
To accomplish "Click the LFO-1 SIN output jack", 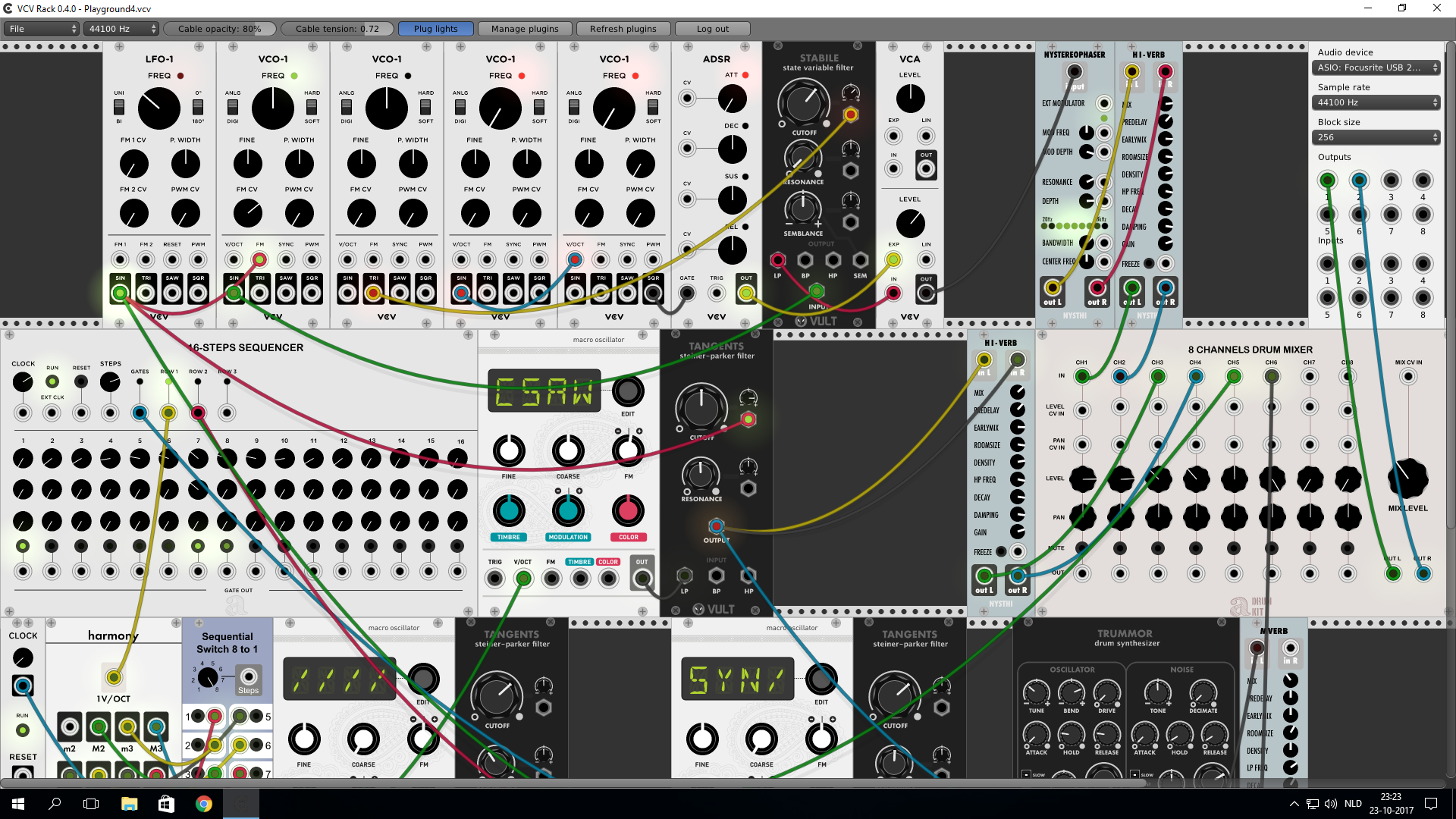I will point(120,293).
